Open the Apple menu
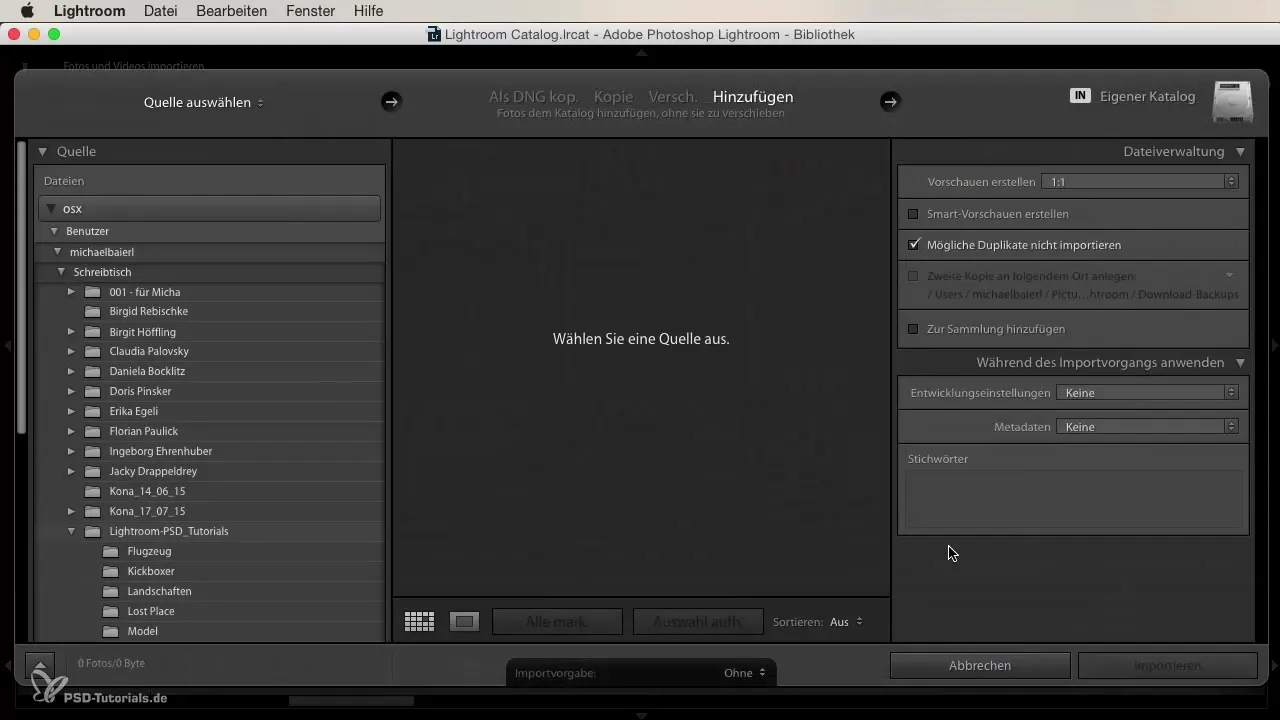Viewport: 1280px width, 720px height. (x=26, y=11)
